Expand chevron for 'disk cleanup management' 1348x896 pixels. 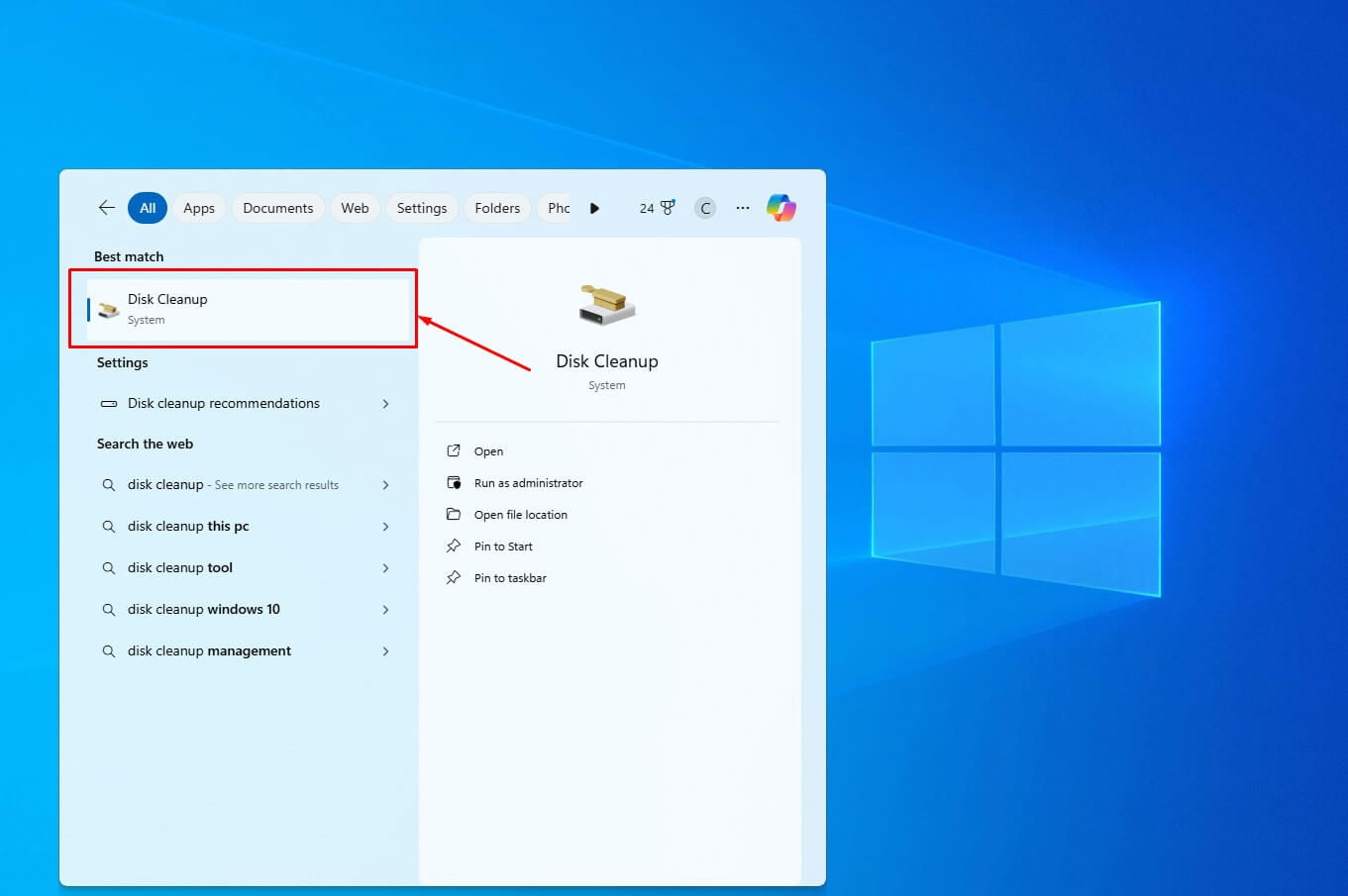(x=386, y=650)
